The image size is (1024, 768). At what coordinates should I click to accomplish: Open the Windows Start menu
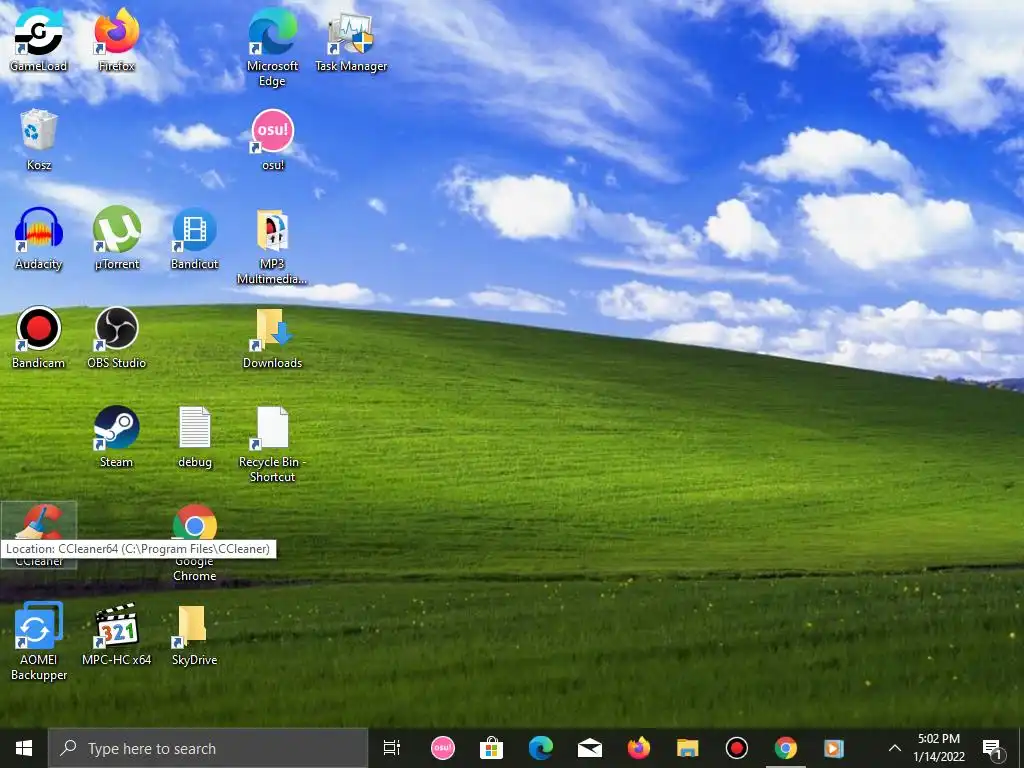pyautogui.click(x=24, y=748)
